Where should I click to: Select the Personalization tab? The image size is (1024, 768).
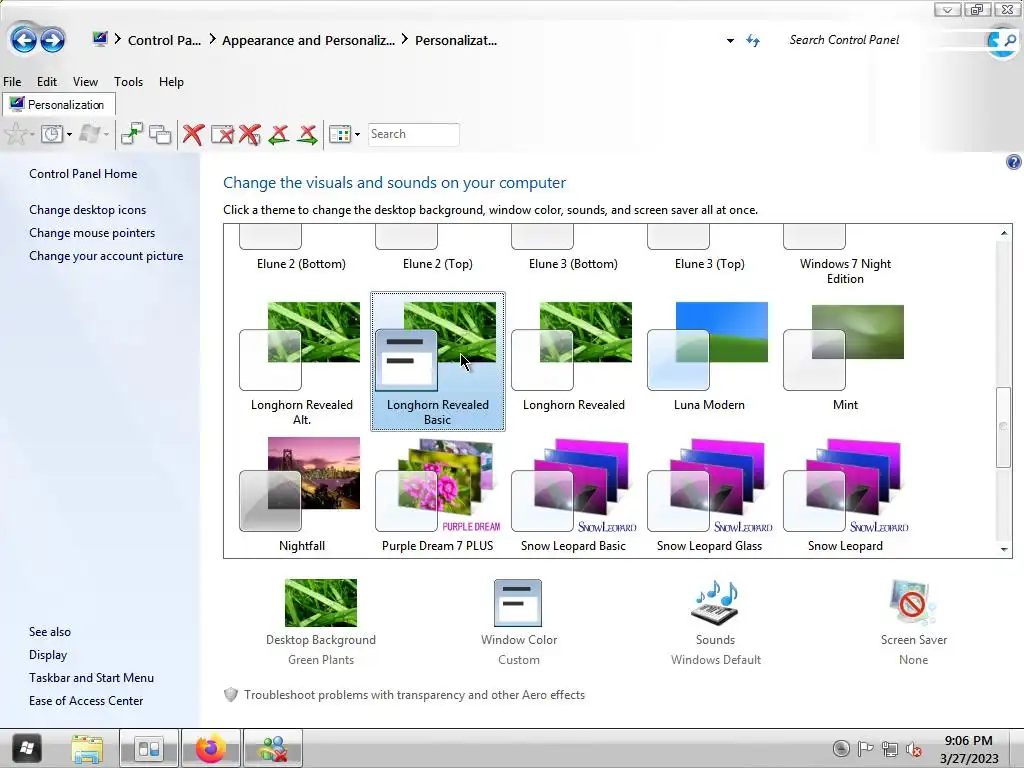coord(59,104)
